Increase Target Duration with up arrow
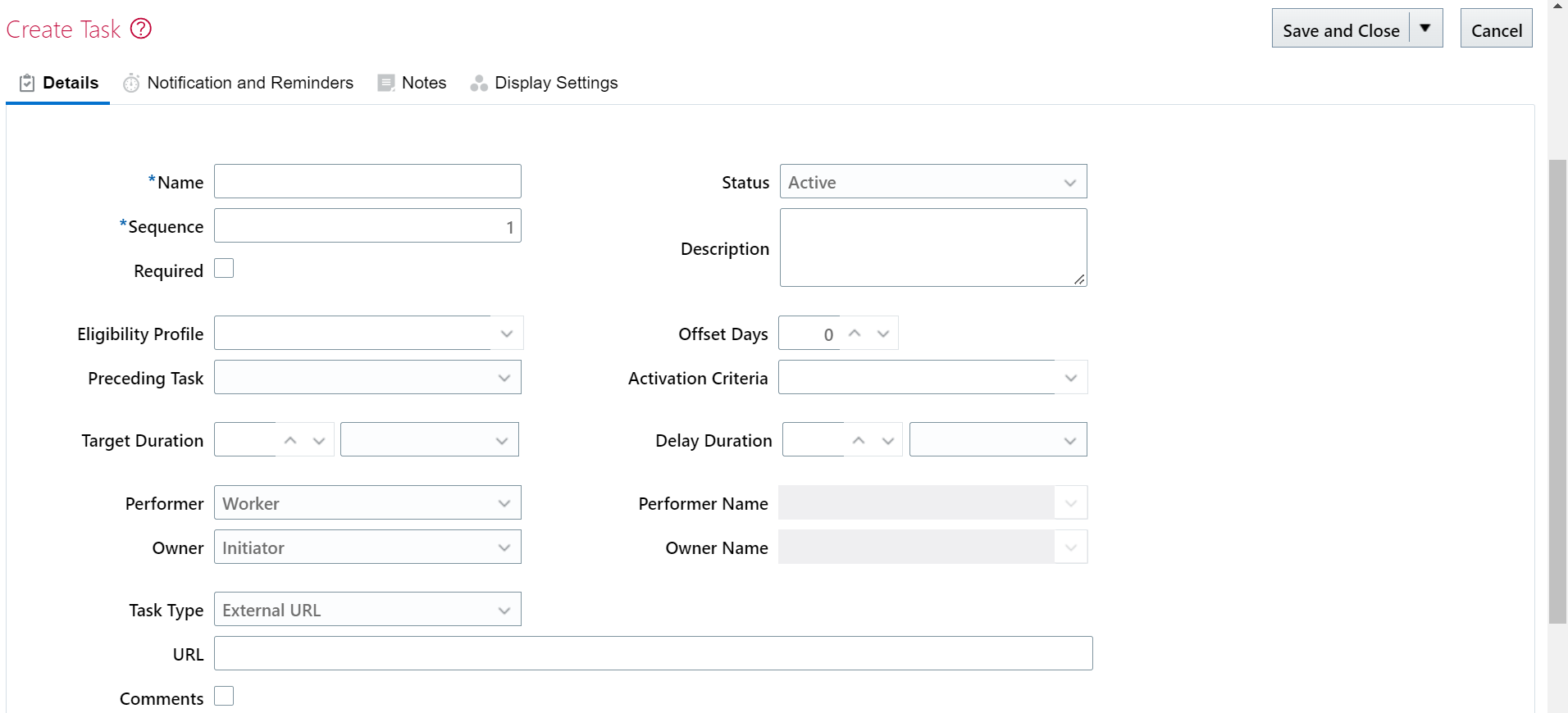The height and width of the screenshot is (713, 1568). coord(290,440)
